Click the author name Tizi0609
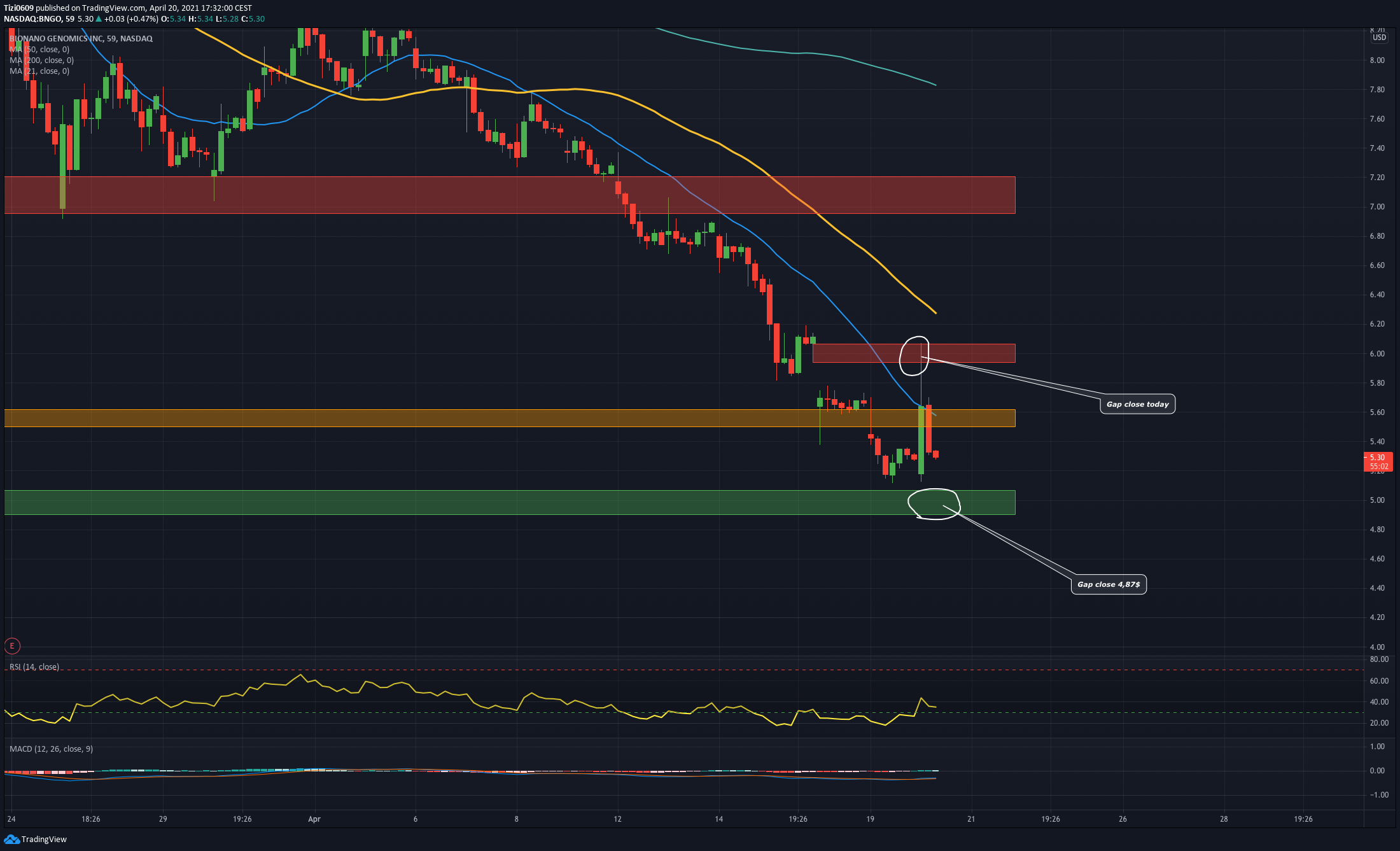 [18, 8]
